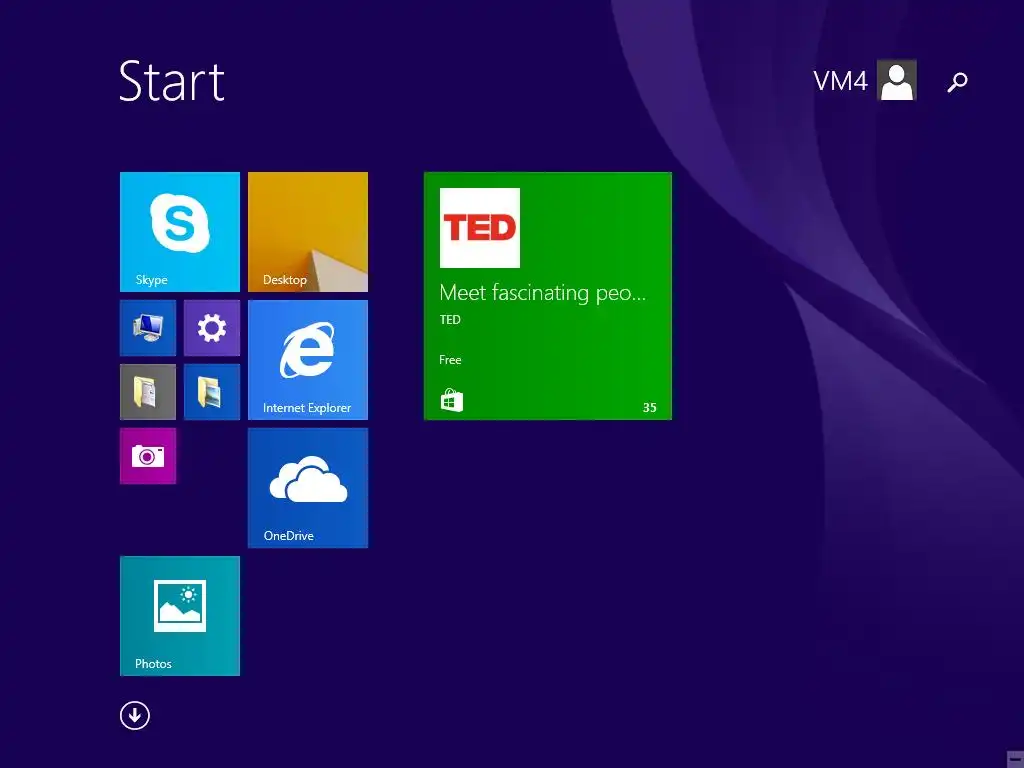The image size is (1024, 768).
Task: Open the TED Store app tile
Action: [x=547, y=296]
